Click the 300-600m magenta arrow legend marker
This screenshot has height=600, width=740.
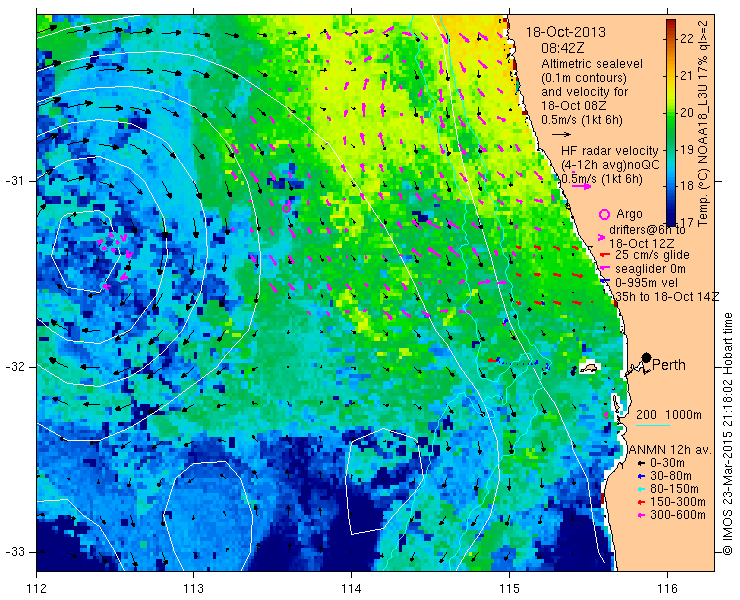tap(641, 515)
